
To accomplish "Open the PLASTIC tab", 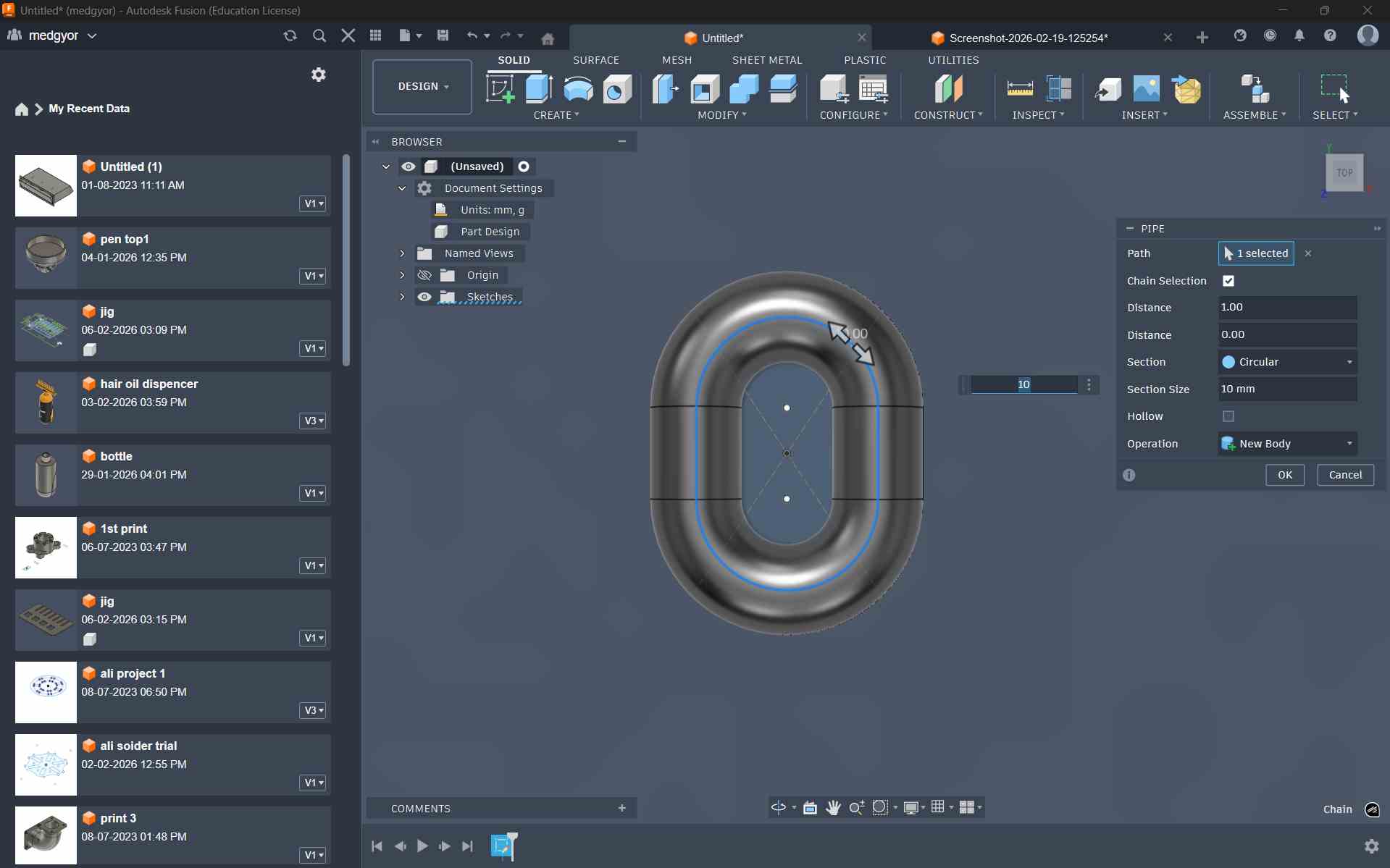I will pyautogui.click(x=865, y=60).
